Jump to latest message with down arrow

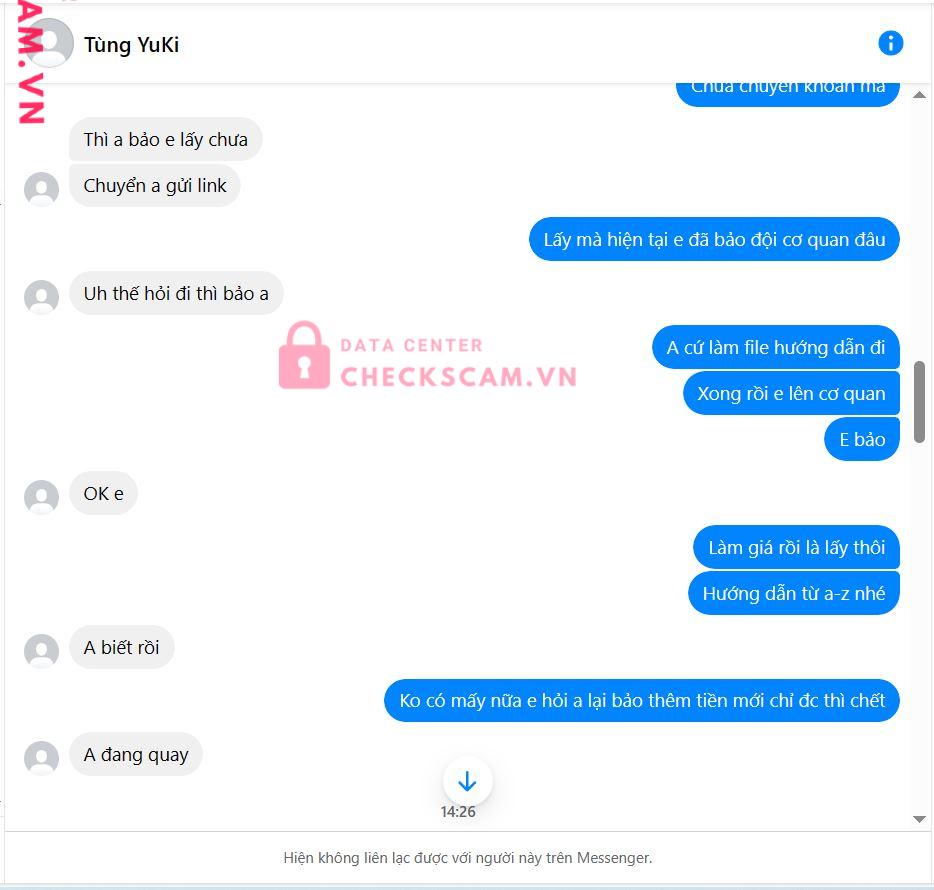[x=467, y=781]
